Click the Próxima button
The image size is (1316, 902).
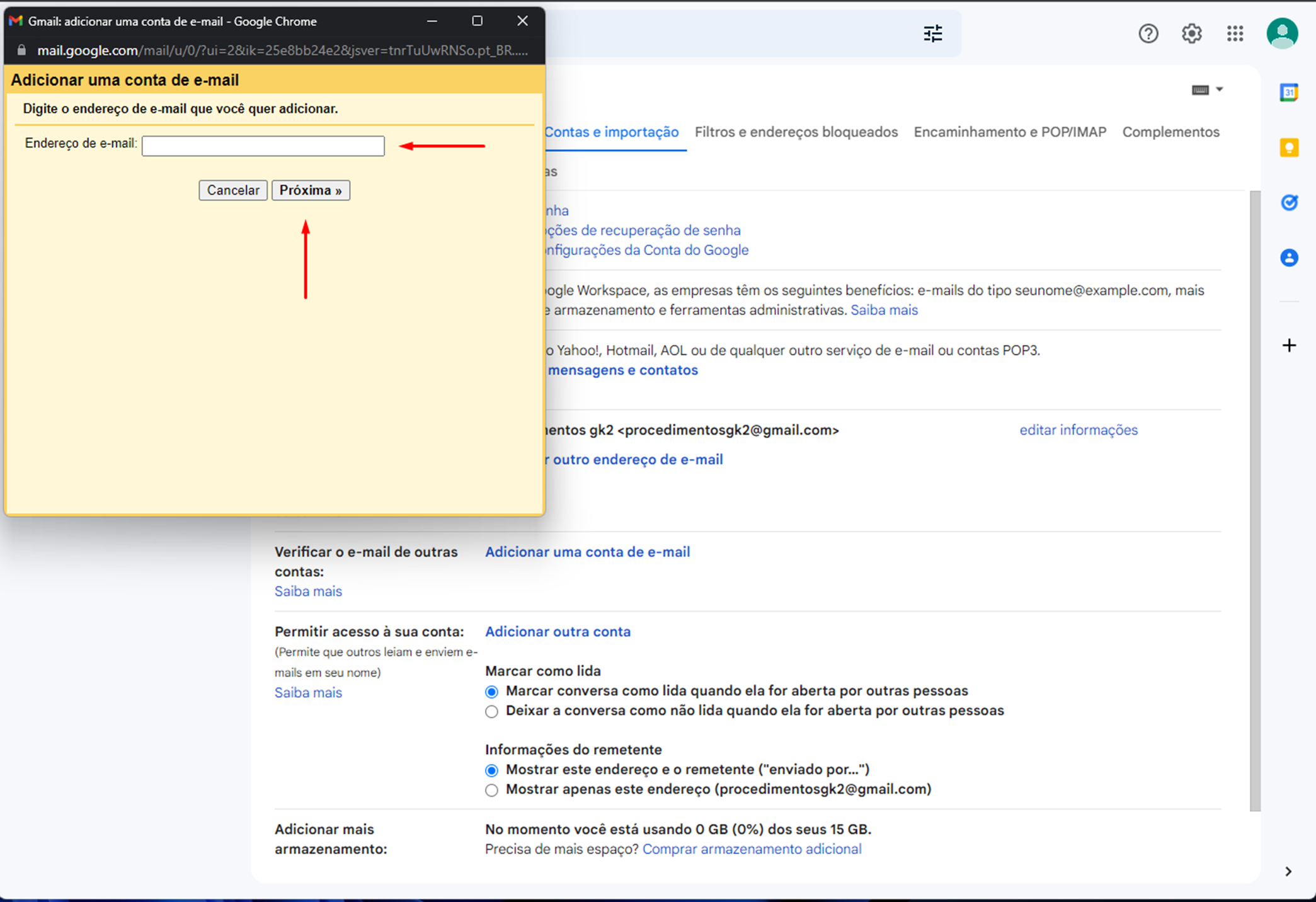click(311, 190)
